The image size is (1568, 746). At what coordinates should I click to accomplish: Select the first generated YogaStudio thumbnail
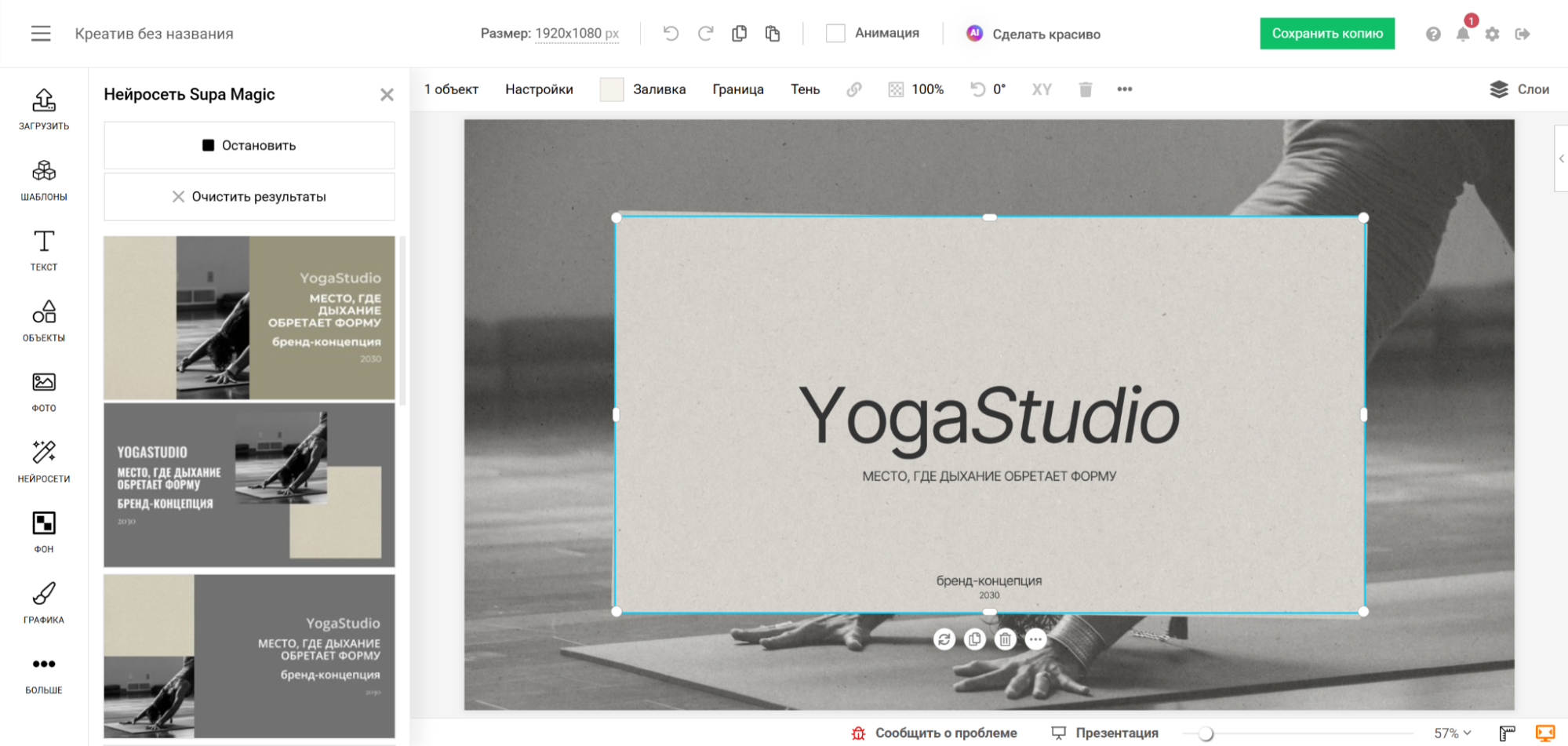[249, 318]
